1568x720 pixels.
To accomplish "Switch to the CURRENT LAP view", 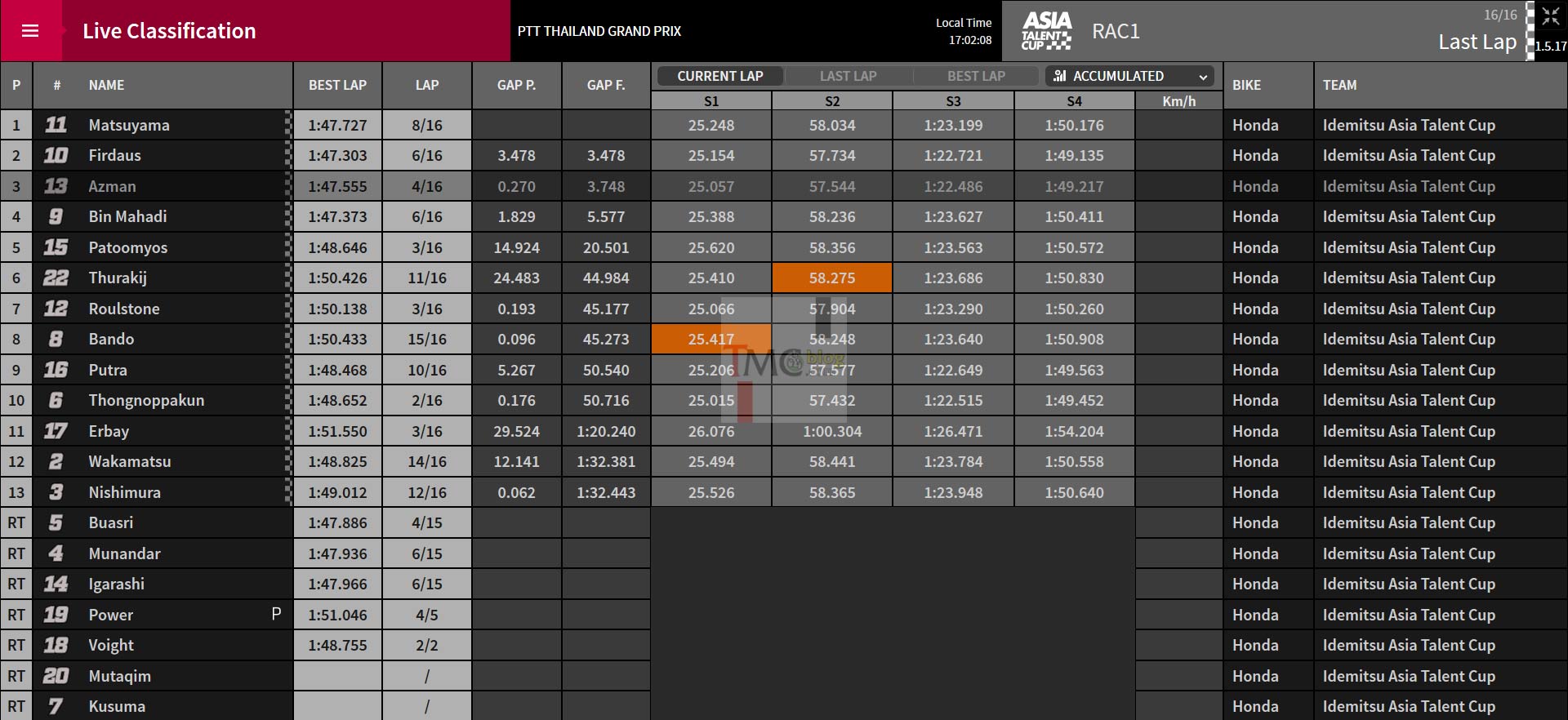I will (719, 76).
